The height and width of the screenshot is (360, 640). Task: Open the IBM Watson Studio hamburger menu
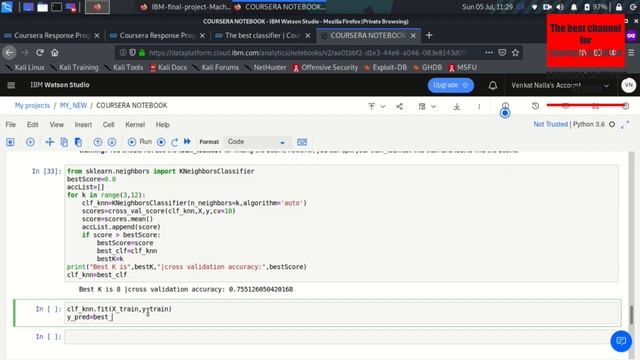[11, 85]
